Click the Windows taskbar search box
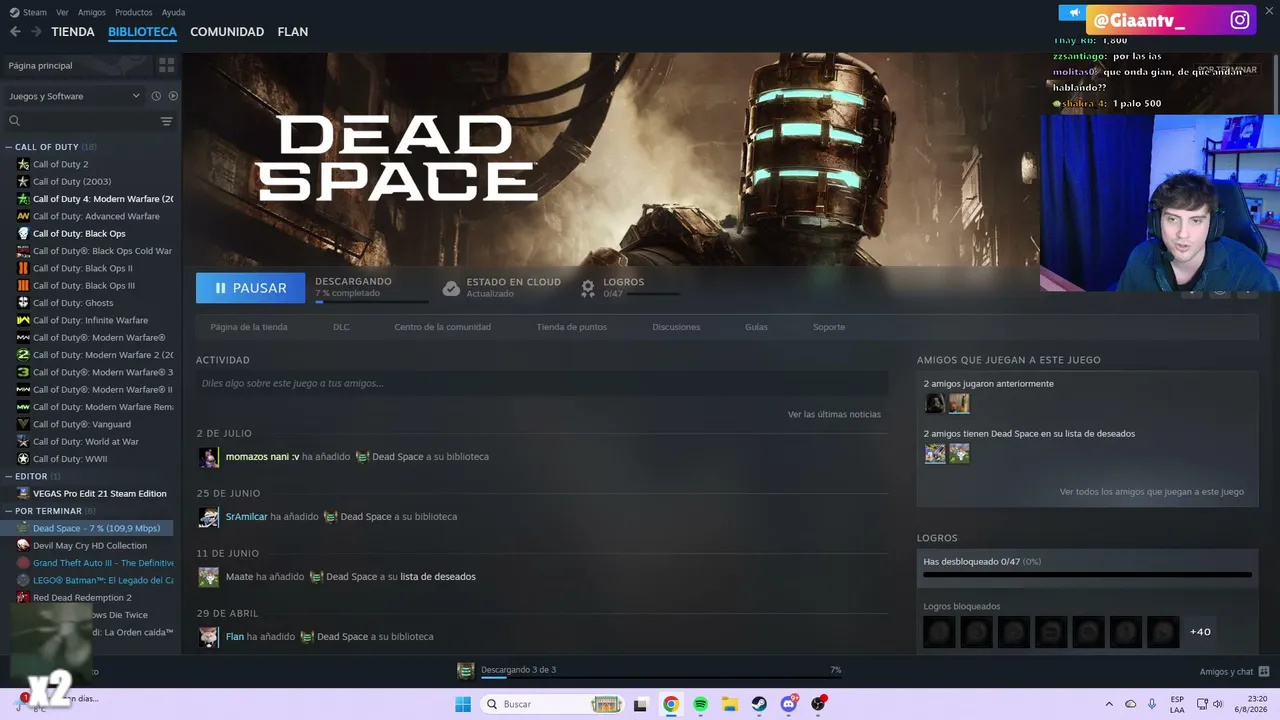Viewport: 1280px width, 720px height. click(551, 704)
